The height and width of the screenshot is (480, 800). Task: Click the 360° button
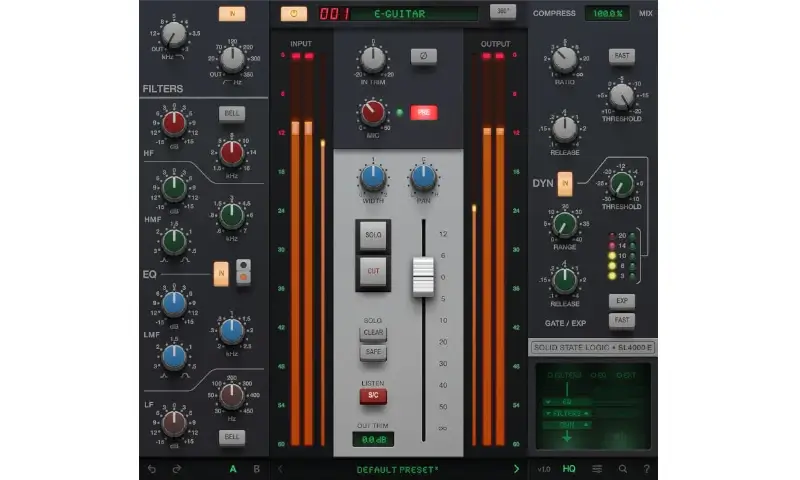pos(503,12)
